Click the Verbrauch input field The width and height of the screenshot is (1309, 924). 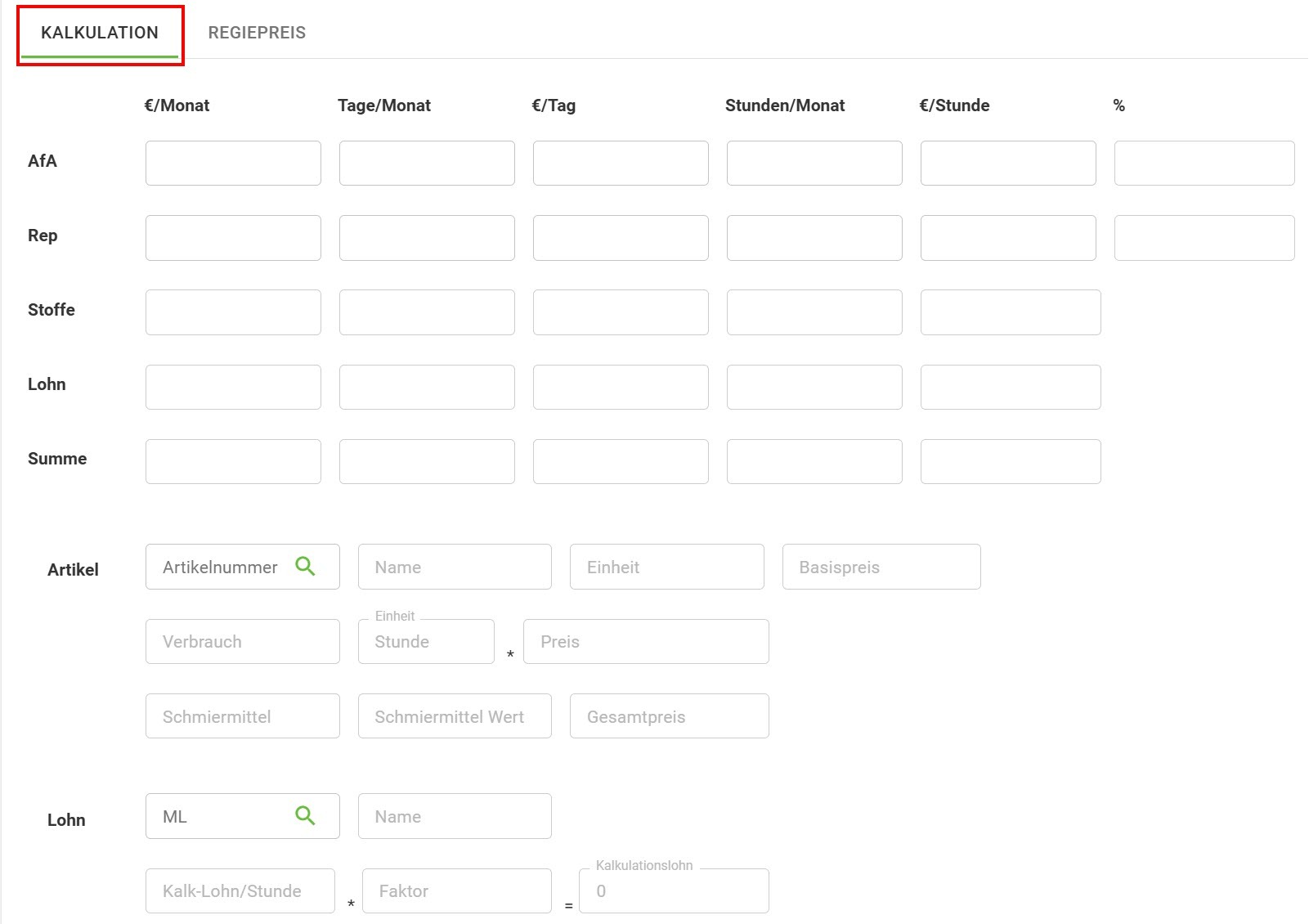coord(242,642)
